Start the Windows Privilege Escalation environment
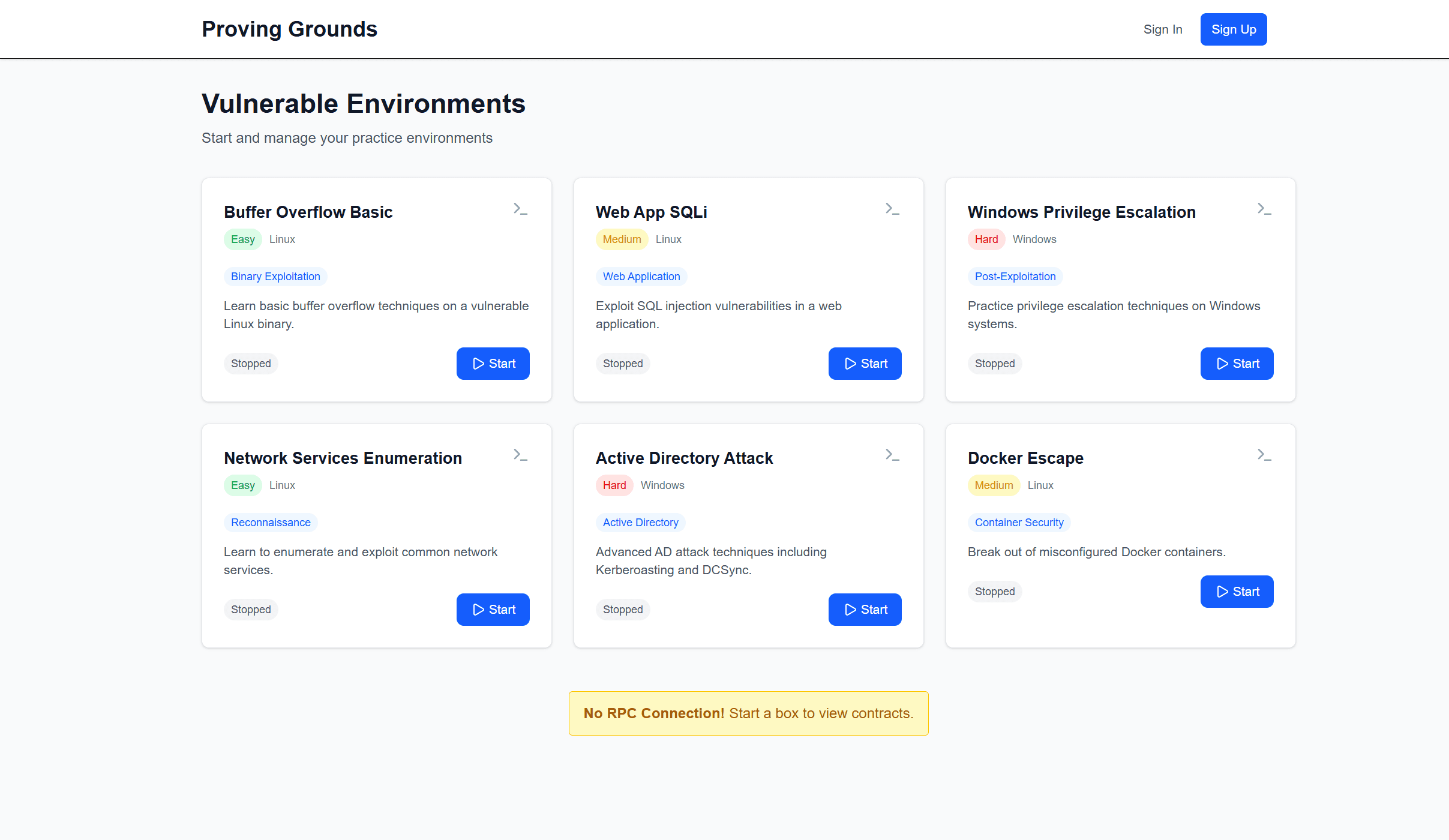The height and width of the screenshot is (840, 1449). 1237,364
